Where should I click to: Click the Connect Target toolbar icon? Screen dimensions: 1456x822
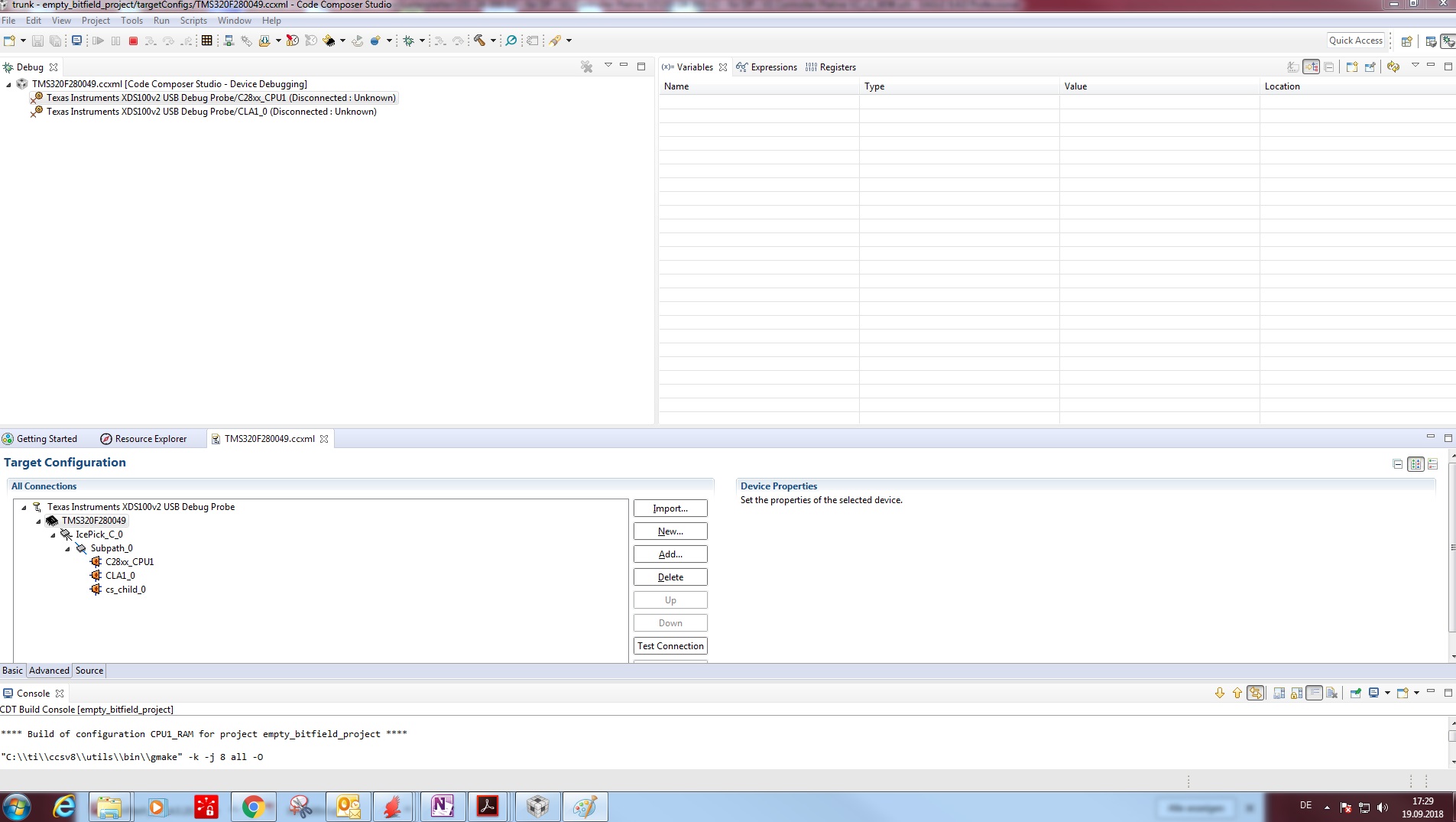229,41
